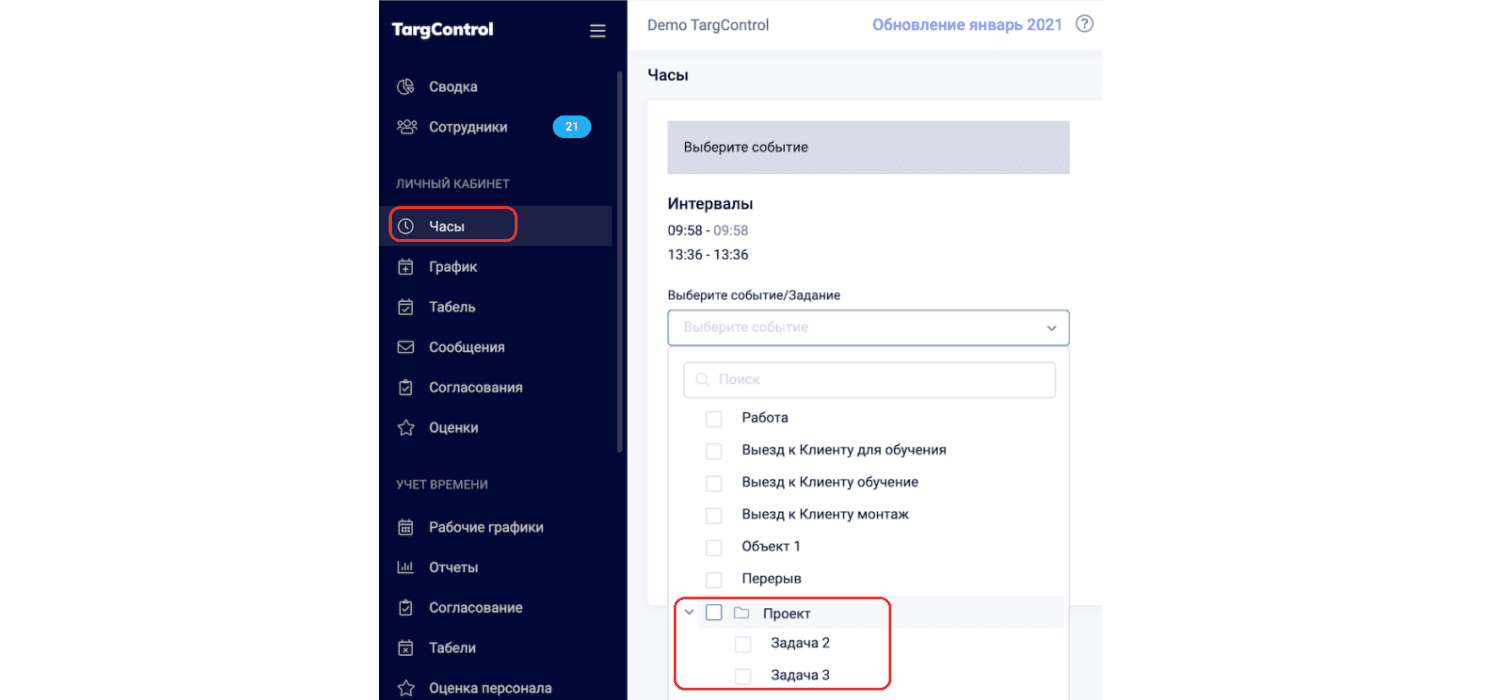This screenshot has height=700, width=1500.
Task: Click the help question-mark icon
Action: pos(1084,24)
